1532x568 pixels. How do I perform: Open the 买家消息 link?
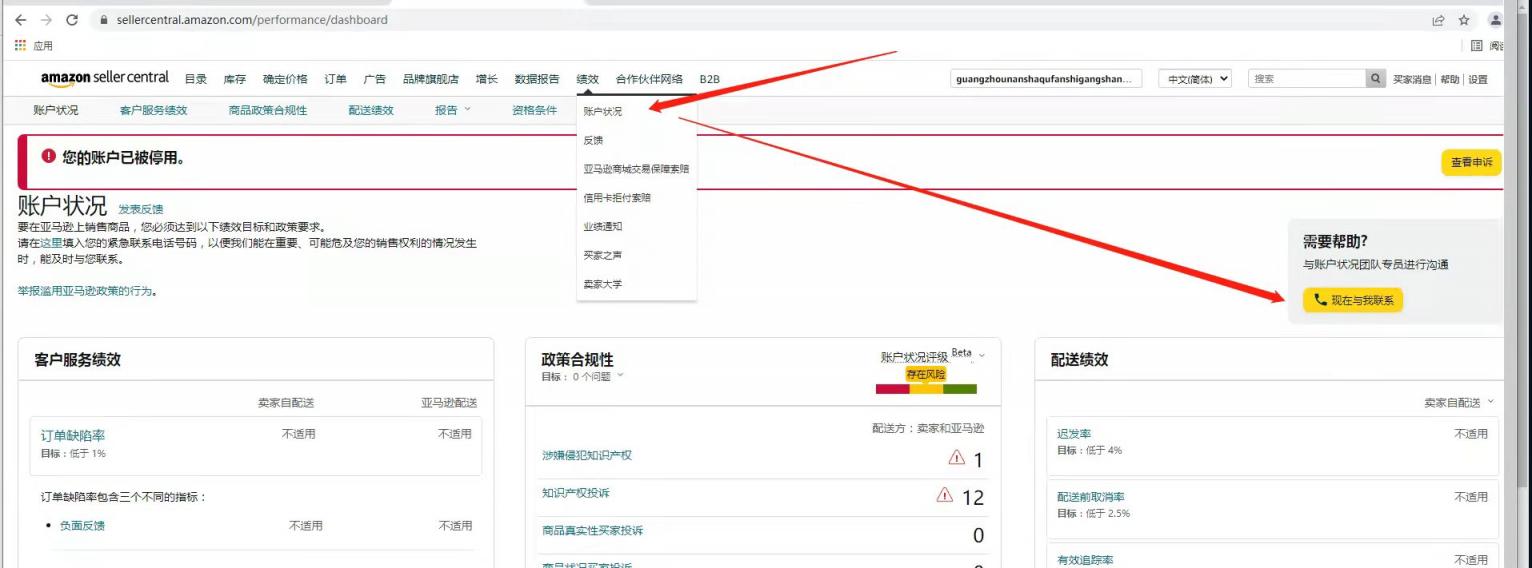1413,79
